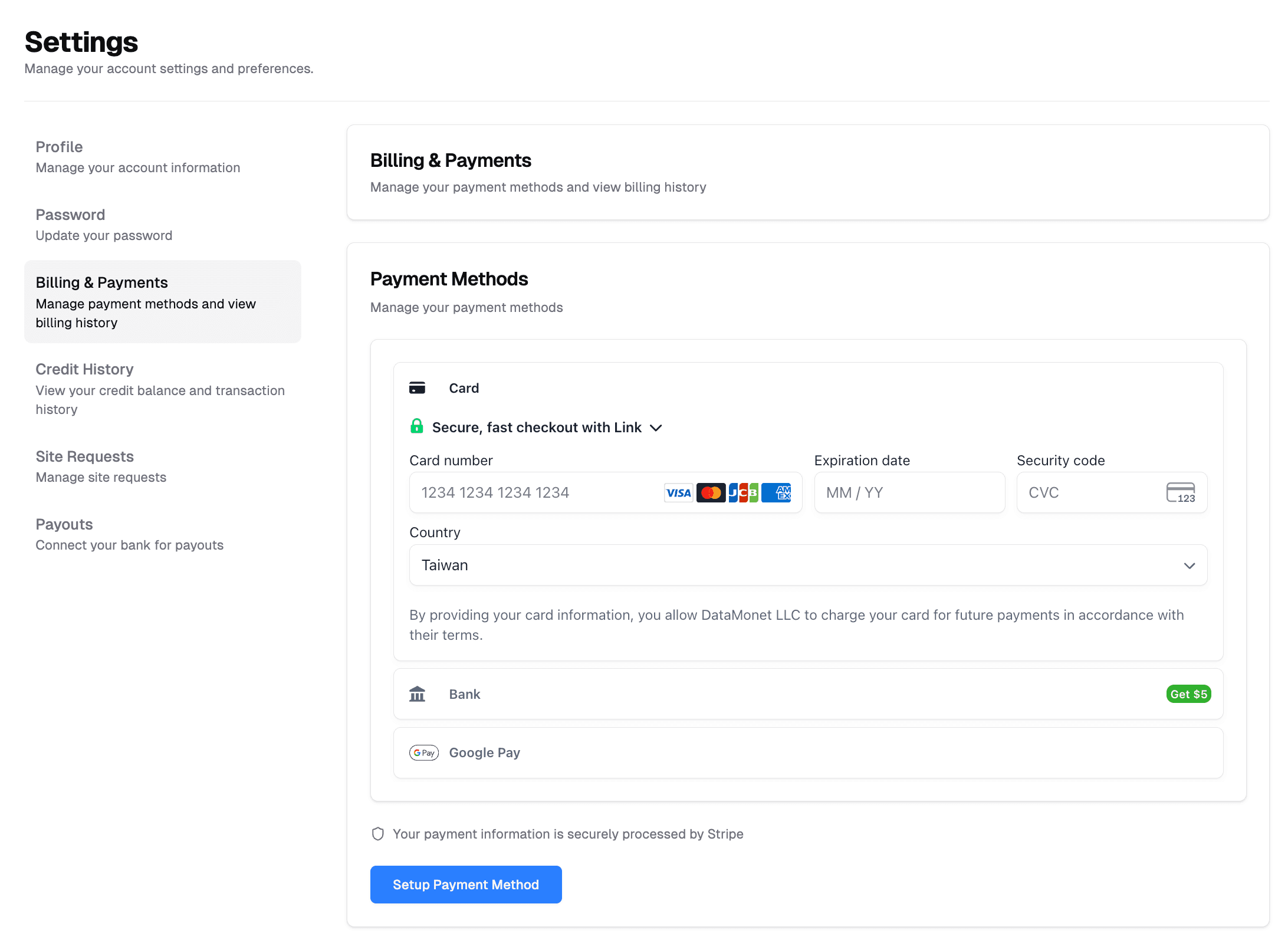Click the Visa card brand icon
1288x940 pixels.
pos(678,492)
